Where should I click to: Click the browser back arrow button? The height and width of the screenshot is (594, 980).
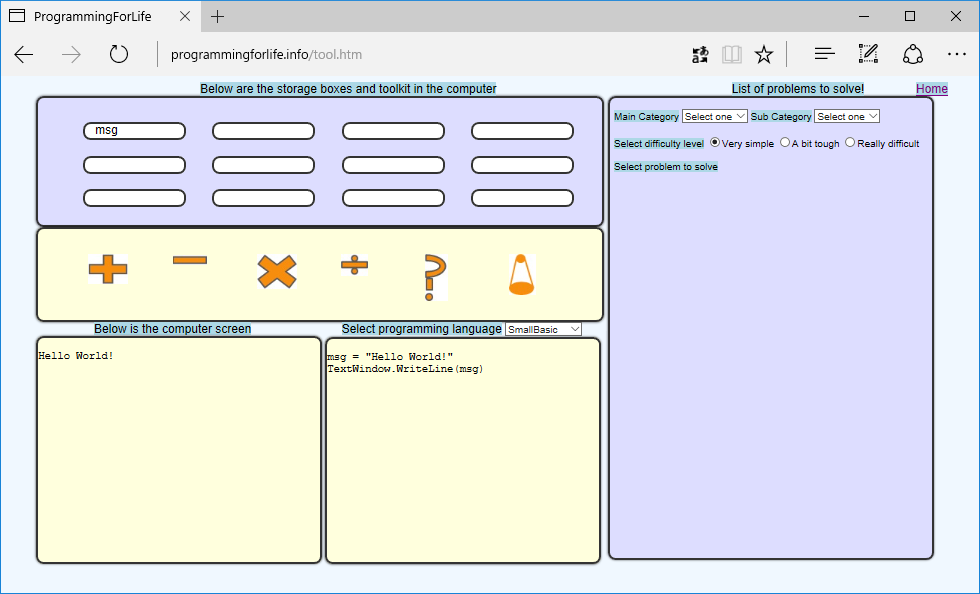(24, 54)
